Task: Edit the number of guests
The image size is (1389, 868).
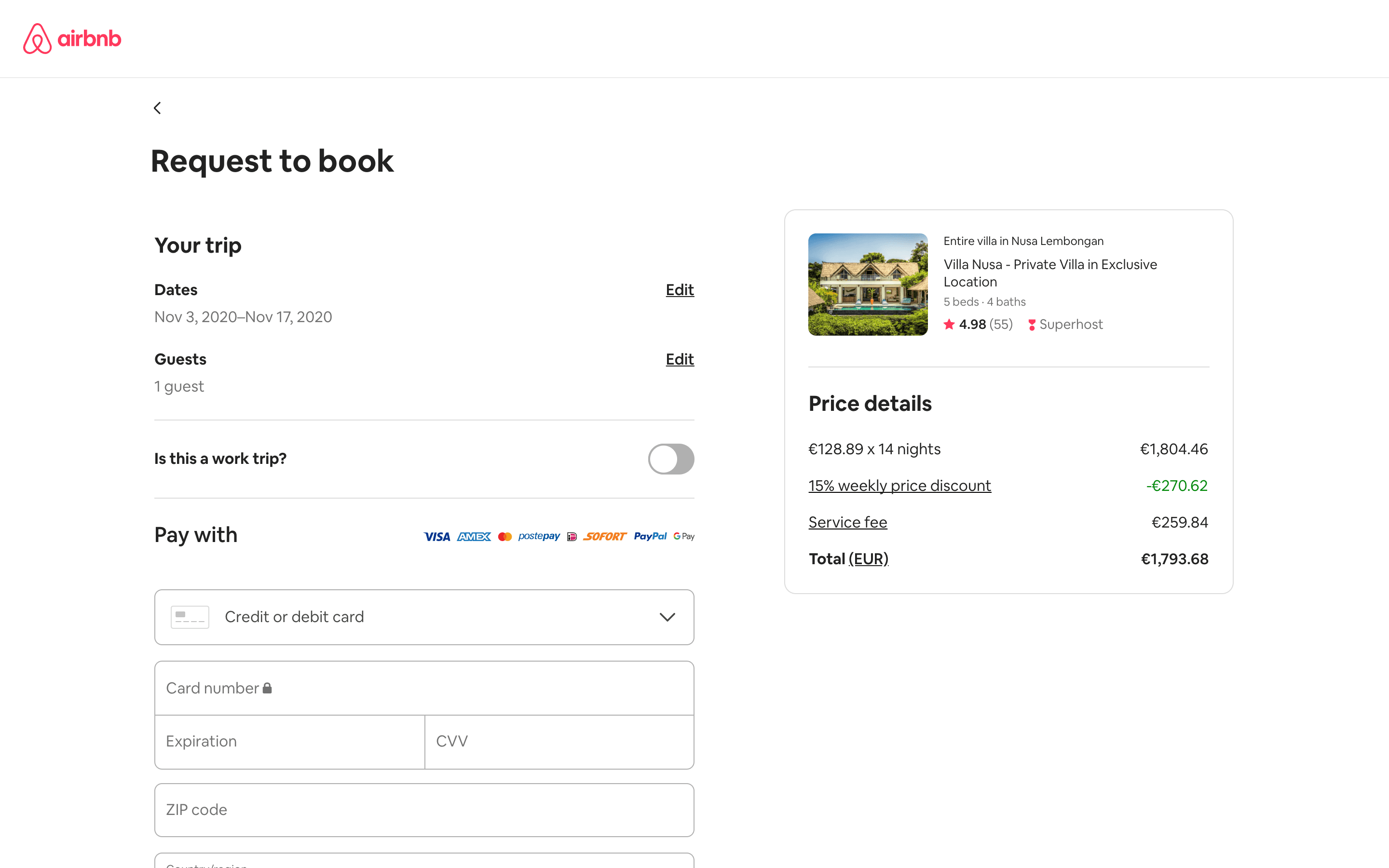Action: click(680, 359)
